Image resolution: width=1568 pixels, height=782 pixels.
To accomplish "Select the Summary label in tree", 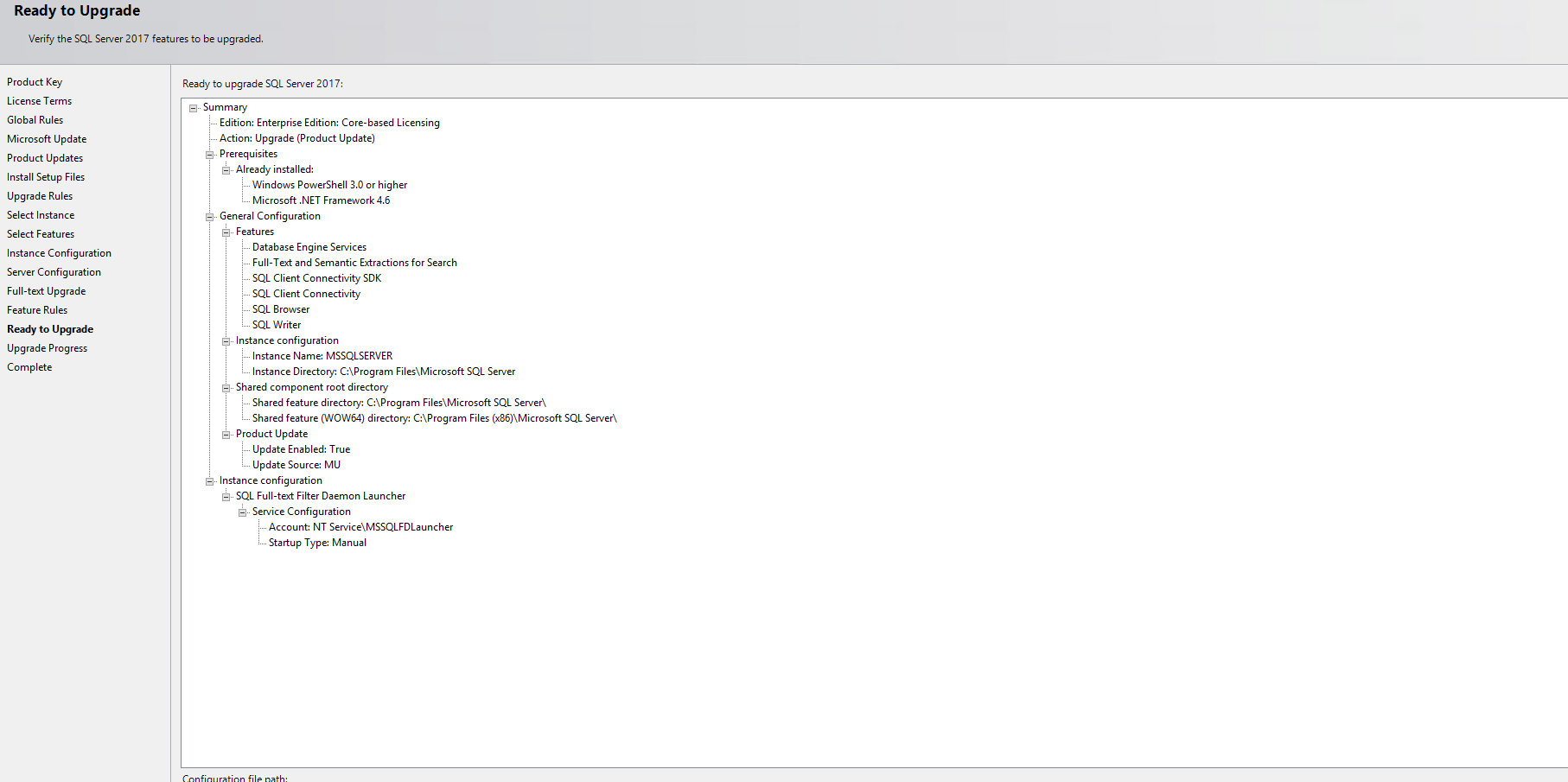I will click(225, 107).
